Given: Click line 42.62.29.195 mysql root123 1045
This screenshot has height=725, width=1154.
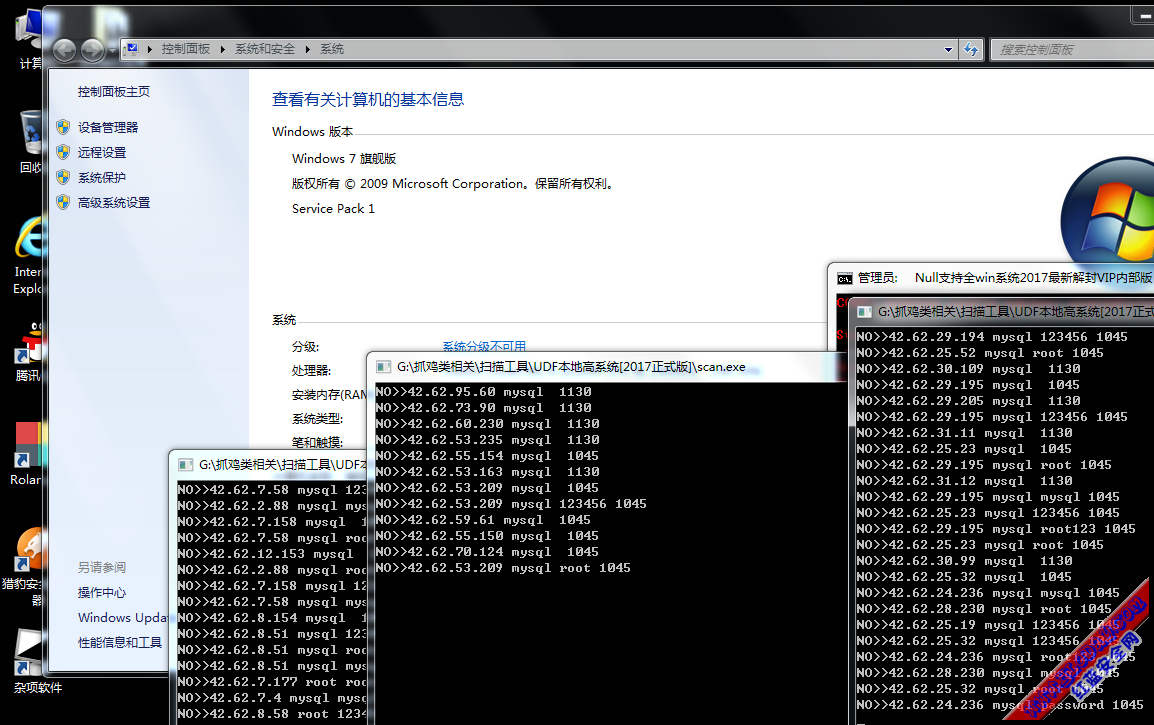Looking at the screenshot, I should coord(996,529).
